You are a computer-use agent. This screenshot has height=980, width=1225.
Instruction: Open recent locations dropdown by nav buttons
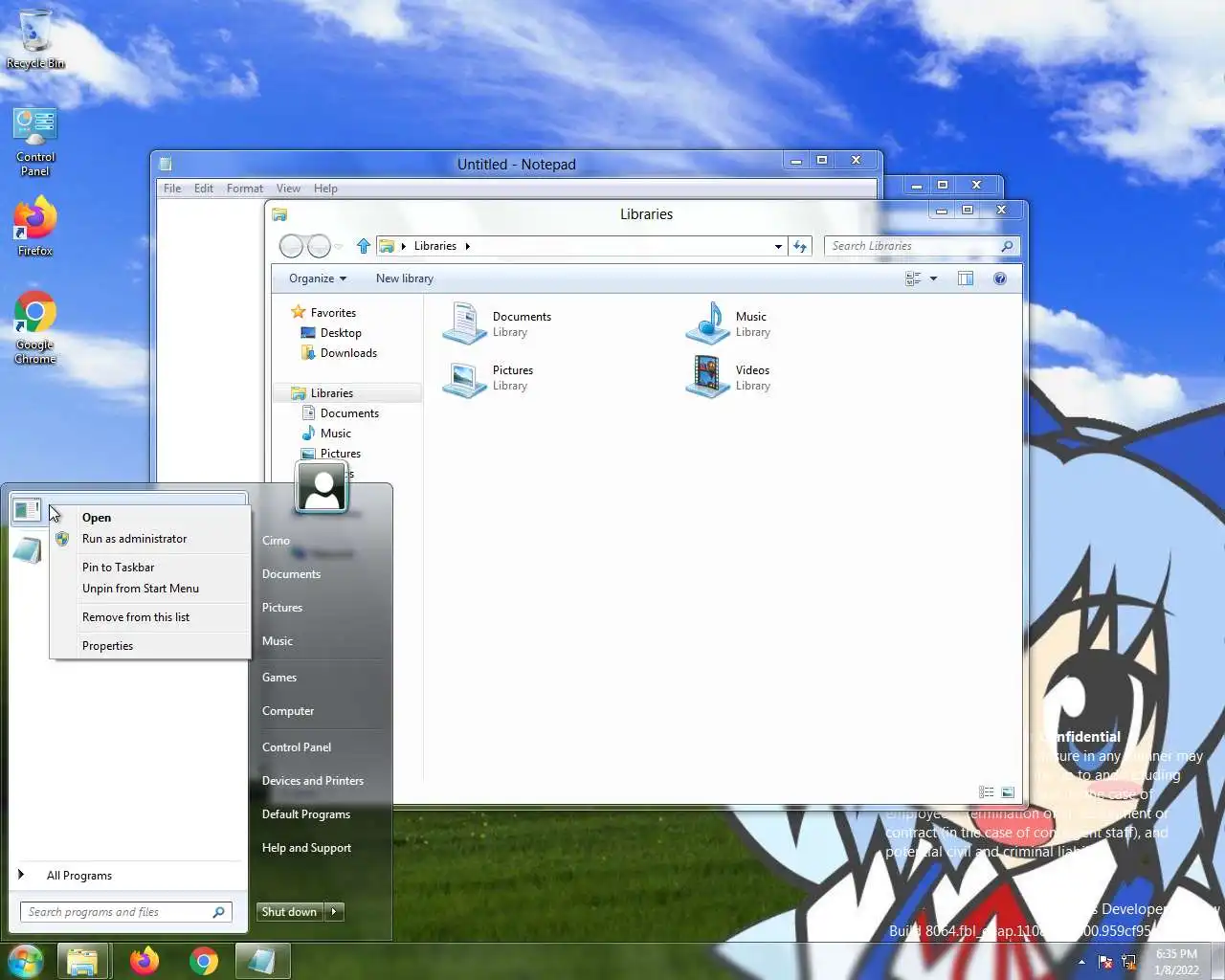pos(339,247)
